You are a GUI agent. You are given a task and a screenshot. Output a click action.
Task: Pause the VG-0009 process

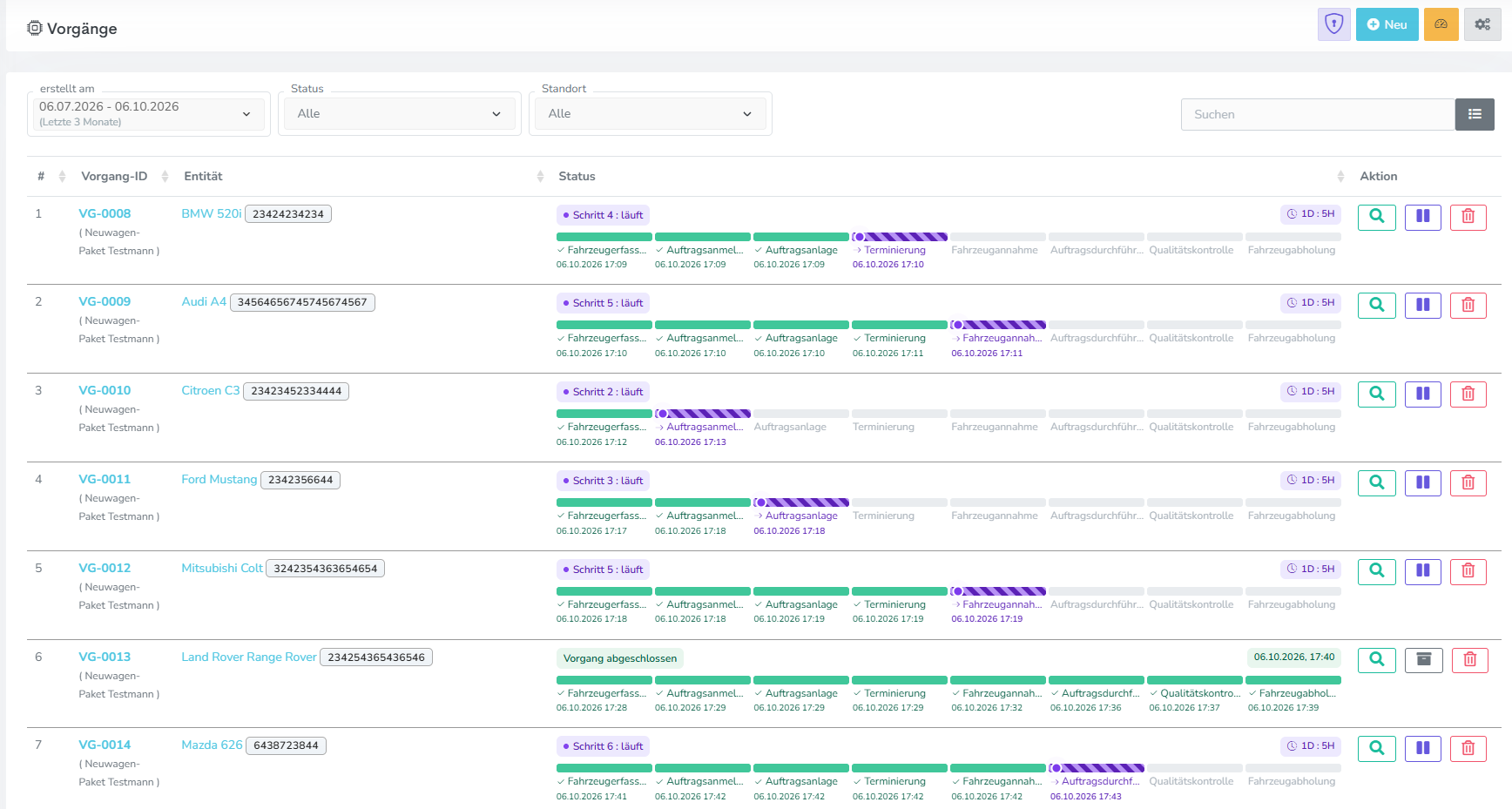[1423, 306]
